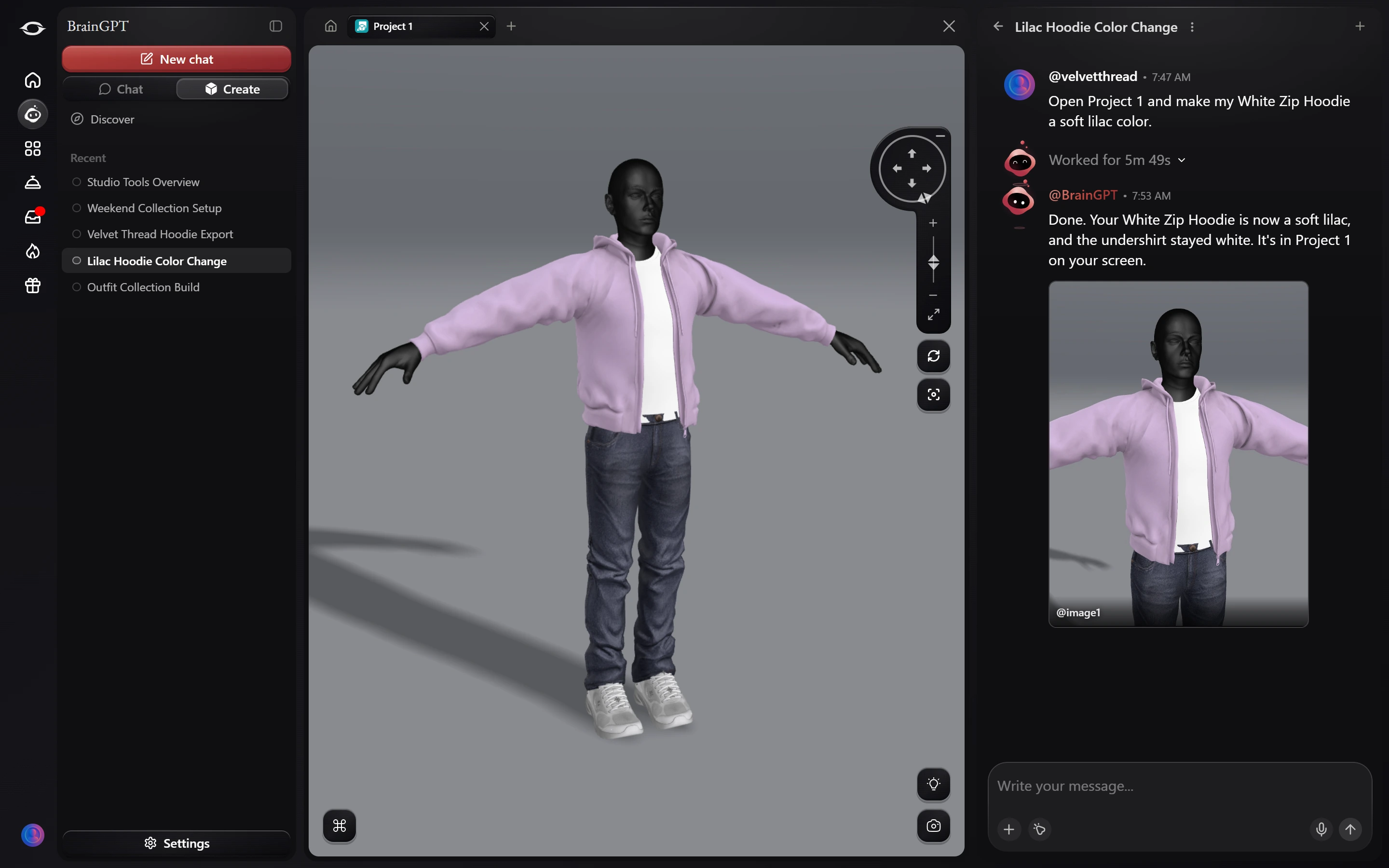Expand the Worked for 5m 49s details

(1117, 160)
